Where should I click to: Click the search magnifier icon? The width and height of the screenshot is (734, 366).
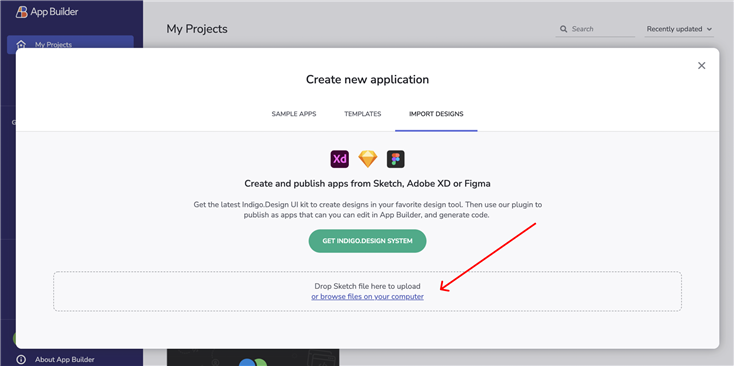(564, 29)
